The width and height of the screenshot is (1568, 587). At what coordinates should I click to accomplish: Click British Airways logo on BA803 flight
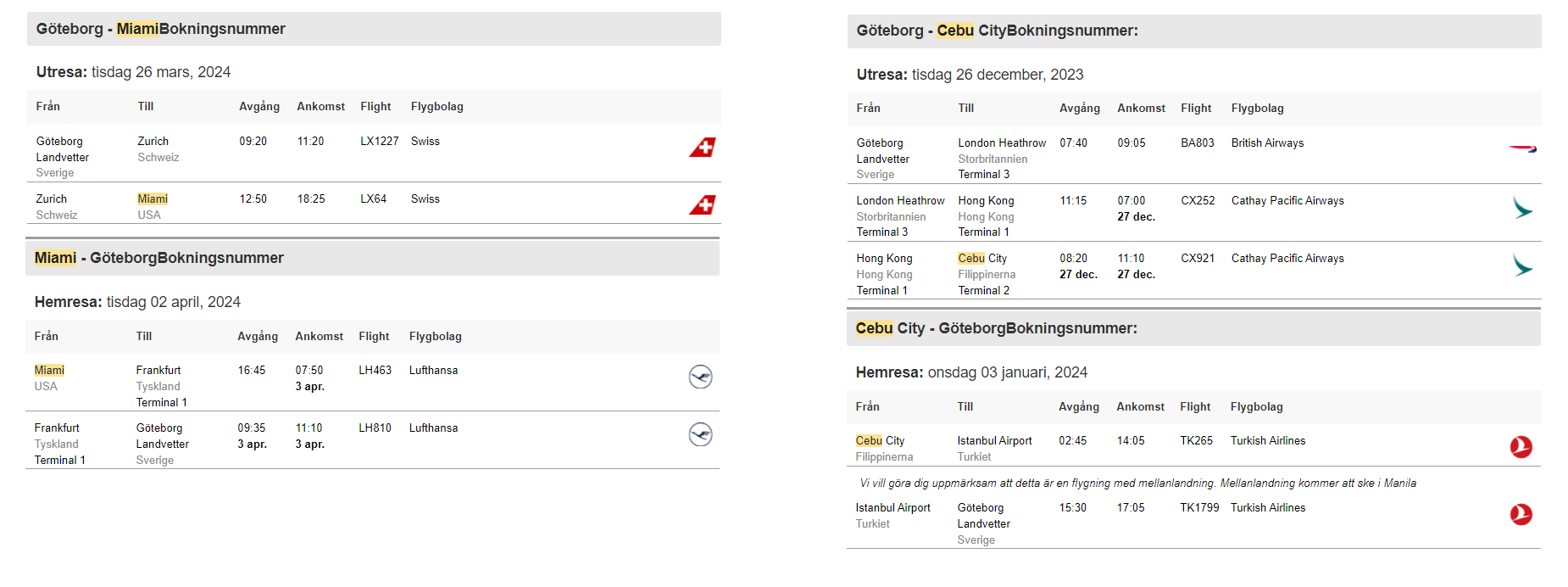tap(1522, 148)
